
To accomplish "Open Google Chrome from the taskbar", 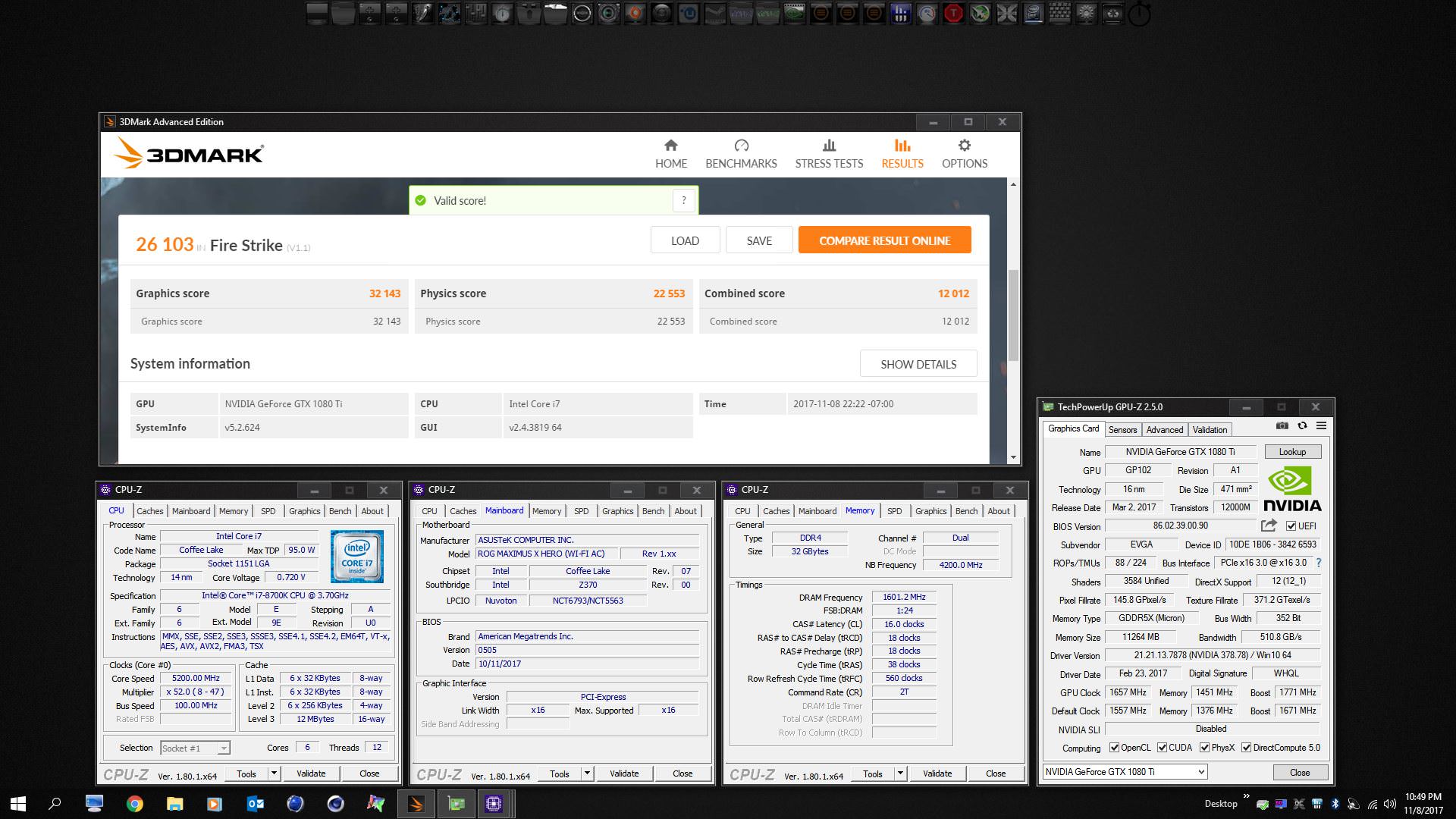I will (134, 804).
